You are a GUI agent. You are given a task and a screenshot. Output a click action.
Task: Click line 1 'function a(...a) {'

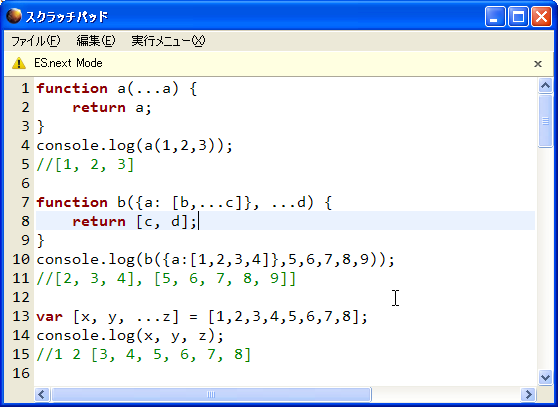(117, 88)
